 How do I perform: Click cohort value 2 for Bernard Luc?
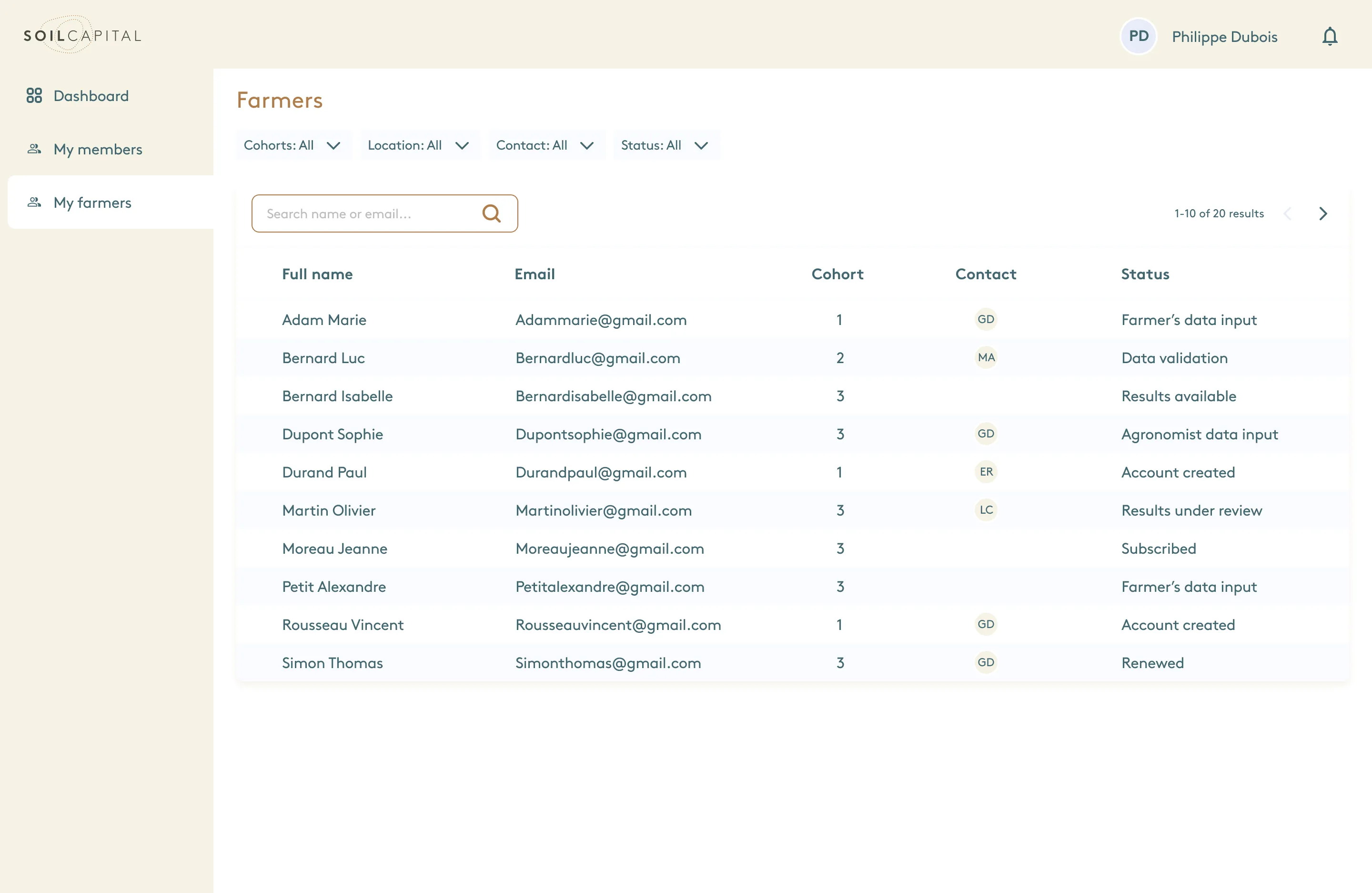(x=840, y=358)
